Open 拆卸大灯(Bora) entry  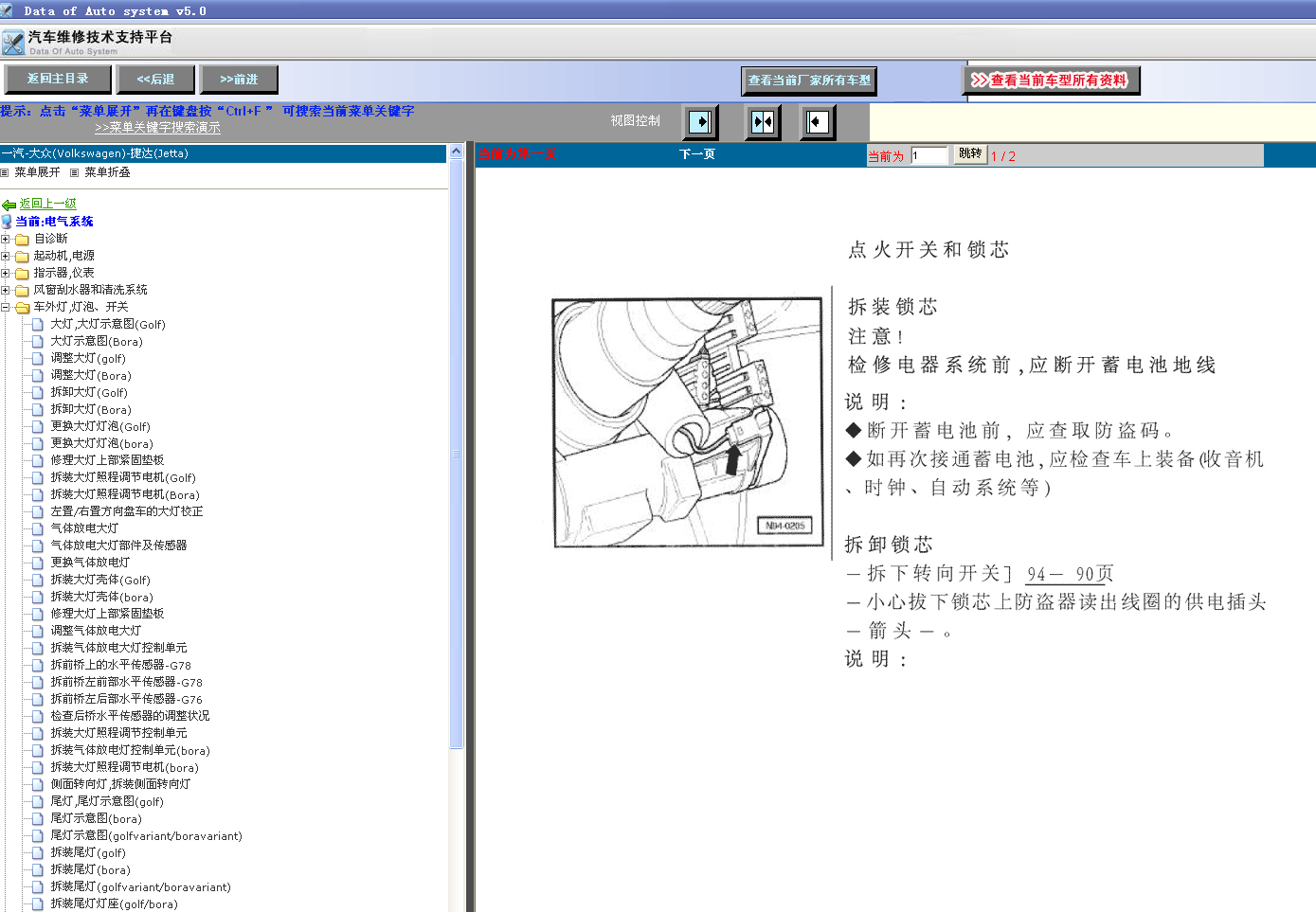point(91,409)
